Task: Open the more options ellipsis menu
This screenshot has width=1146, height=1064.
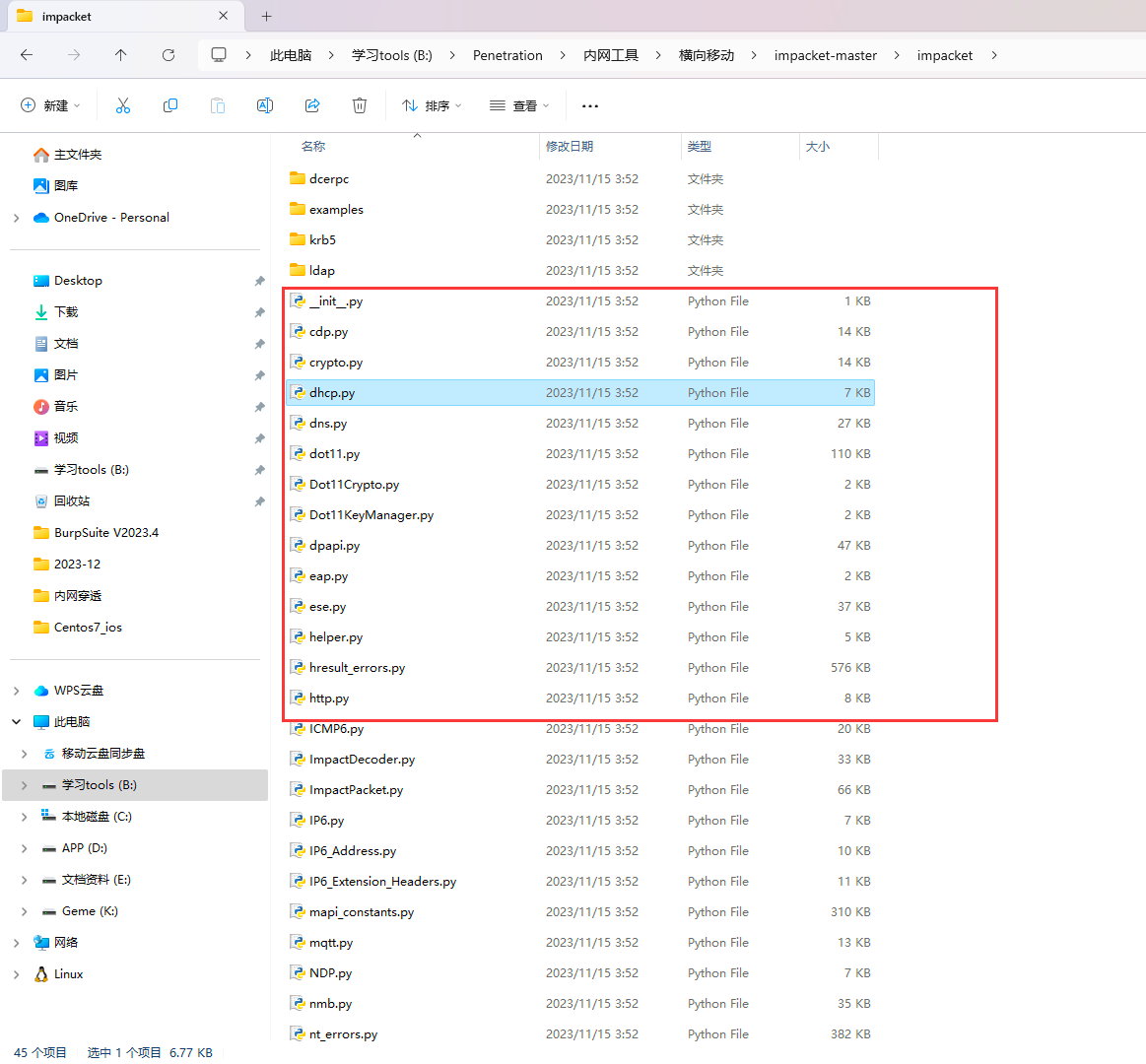Action: coord(590,105)
